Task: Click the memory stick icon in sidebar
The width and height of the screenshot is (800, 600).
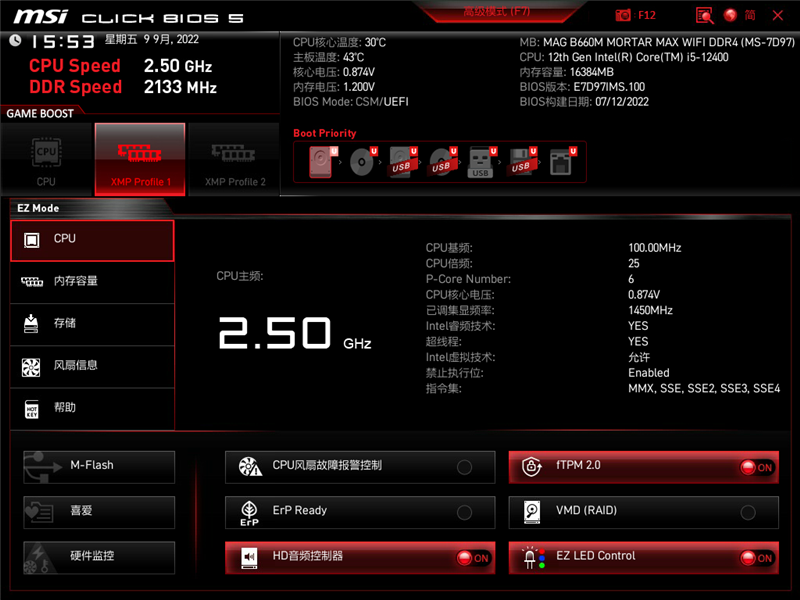Action: tap(32, 282)
